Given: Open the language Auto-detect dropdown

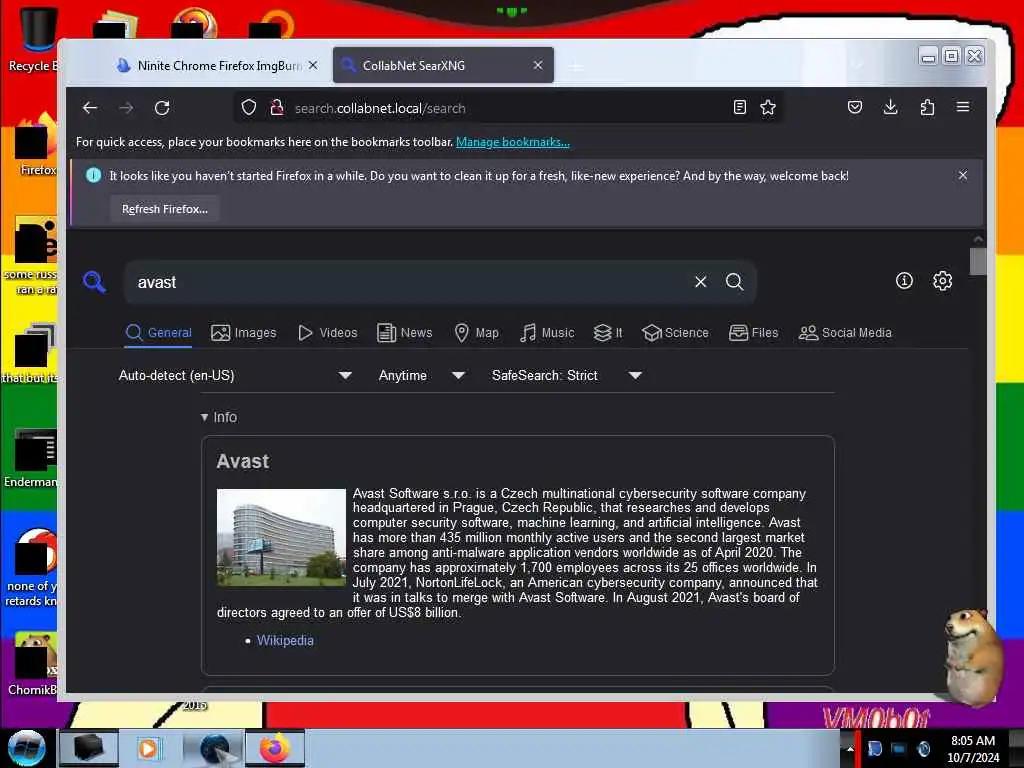Looking at the screenshot, I should pos(235,376).
